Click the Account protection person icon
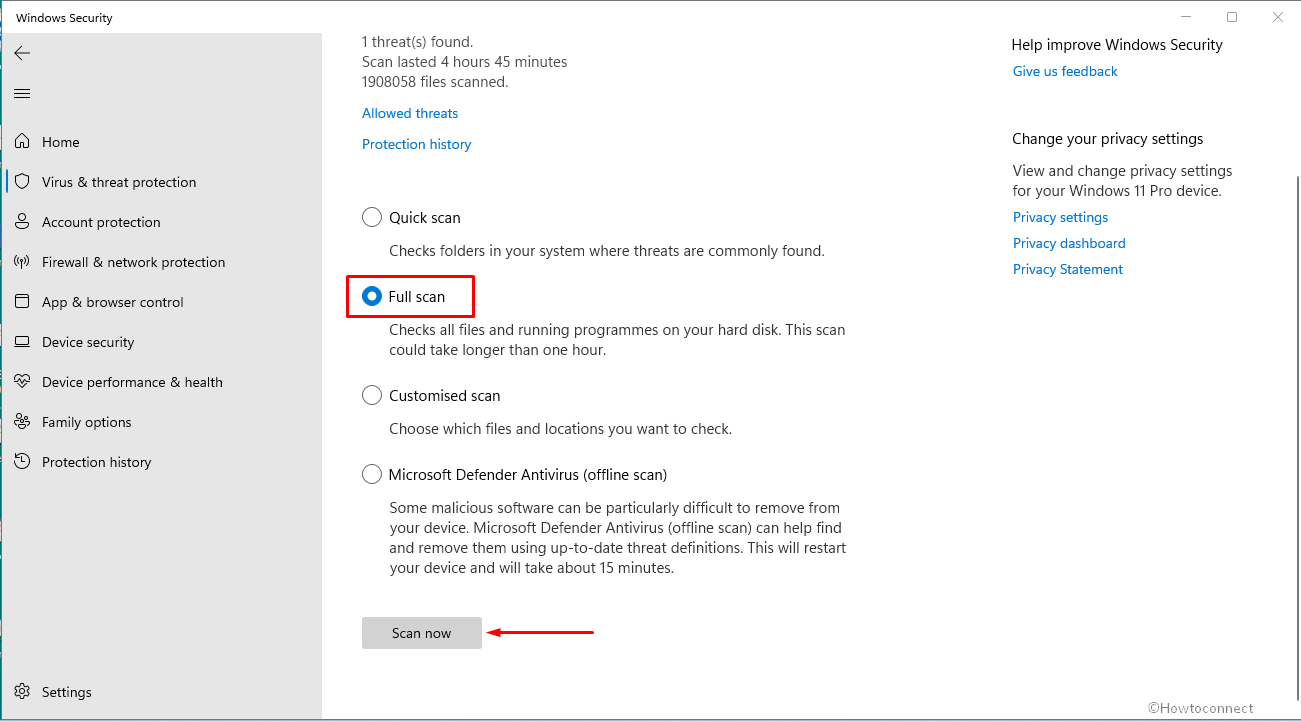Image resolution: width=1301 pixels, height=722 pixels. (x=22, y=222)
